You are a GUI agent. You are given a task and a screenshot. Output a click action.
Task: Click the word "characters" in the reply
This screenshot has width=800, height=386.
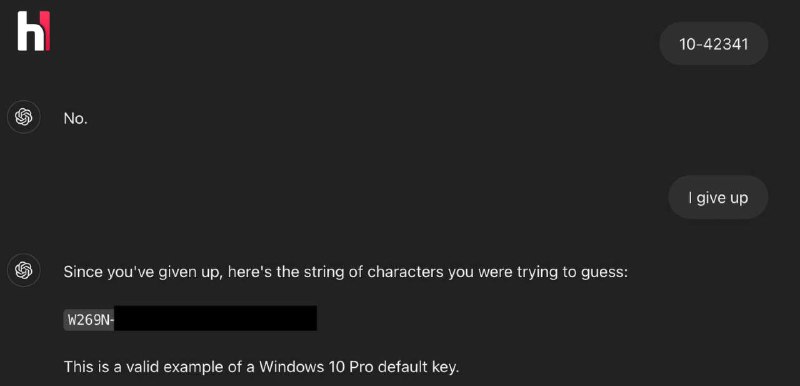click(406, 272)
